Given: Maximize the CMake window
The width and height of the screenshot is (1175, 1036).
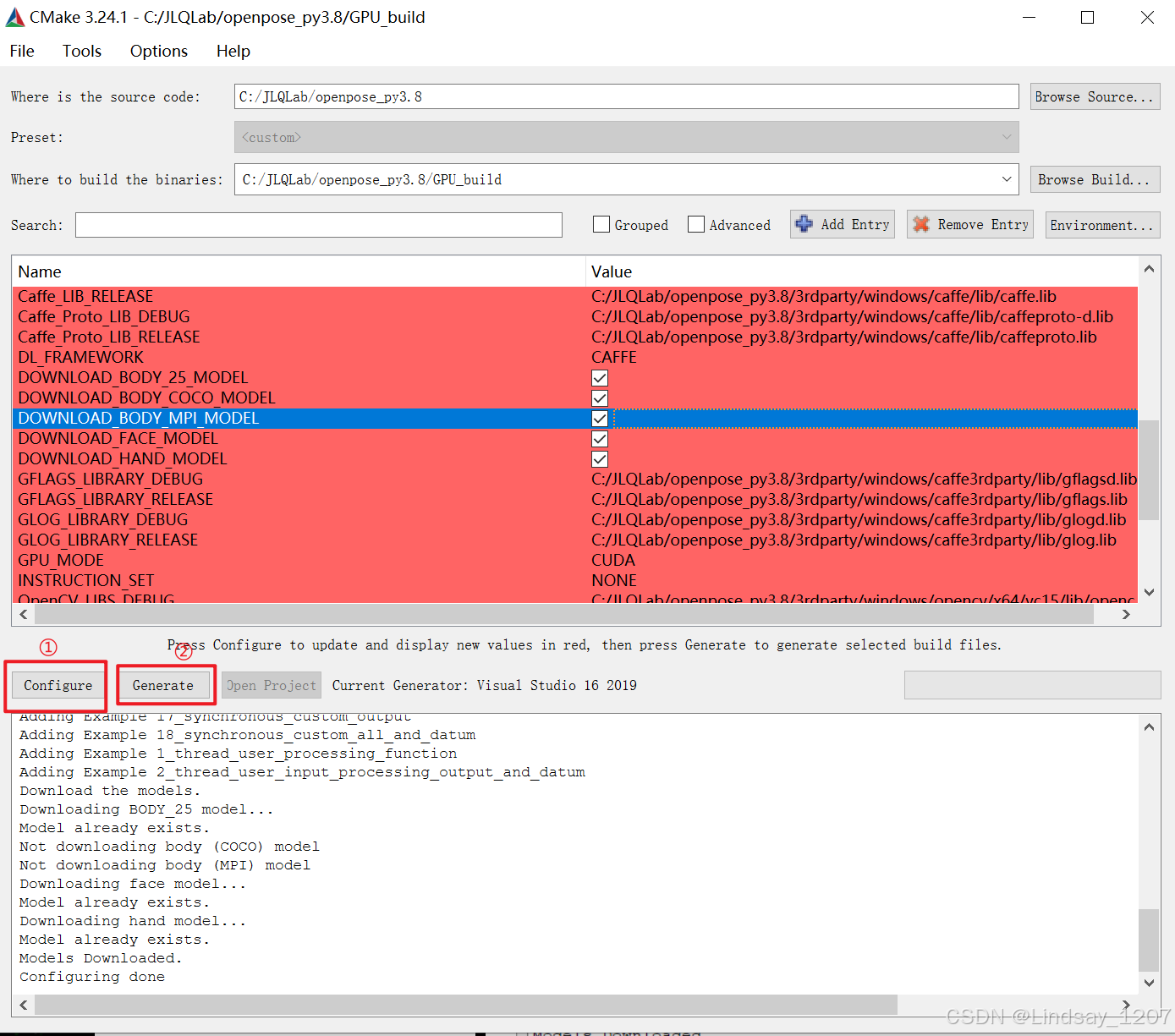Looking at the screenshot, I should (1088, 17).
